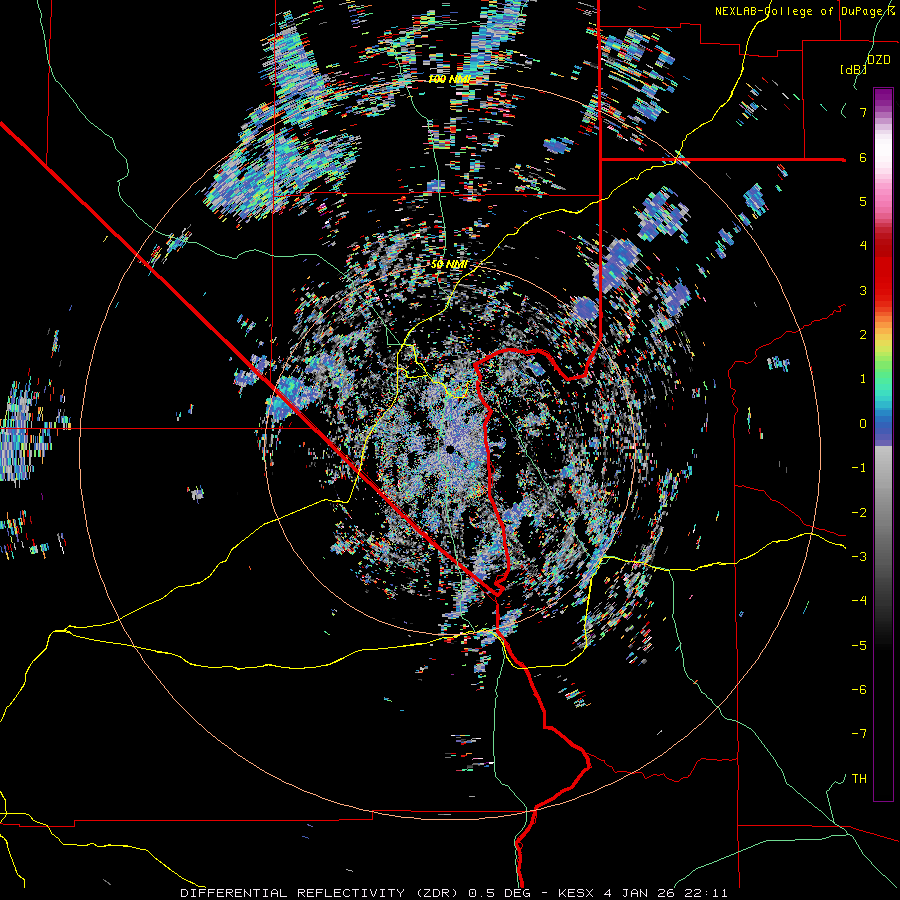
Task: Click the red band of the ZDR color bar
Action: [883, 270]
